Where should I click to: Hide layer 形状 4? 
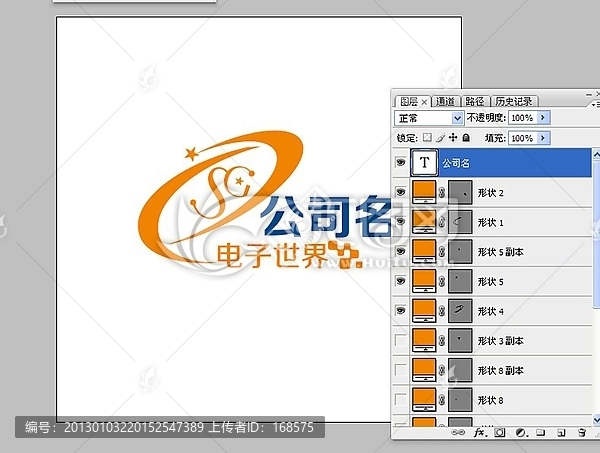(x=401, y=310)
